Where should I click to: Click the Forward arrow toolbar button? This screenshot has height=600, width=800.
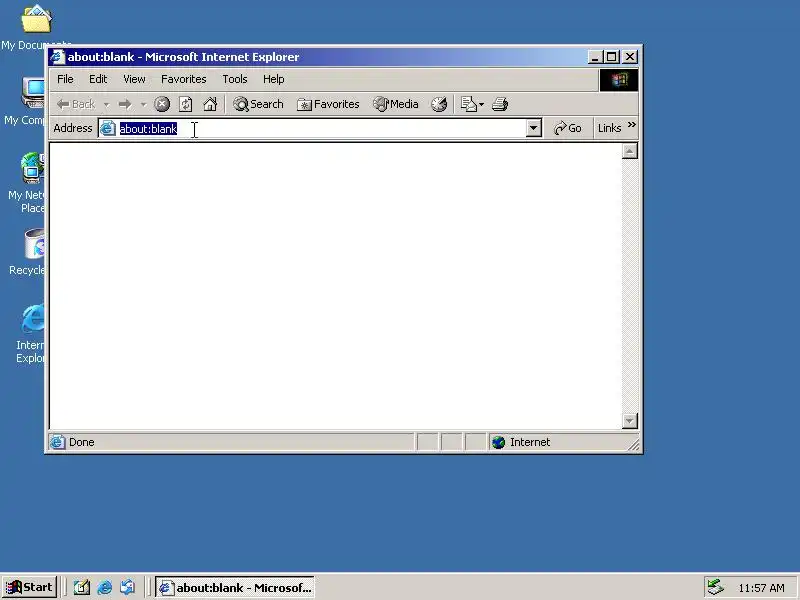pos(125,104)
